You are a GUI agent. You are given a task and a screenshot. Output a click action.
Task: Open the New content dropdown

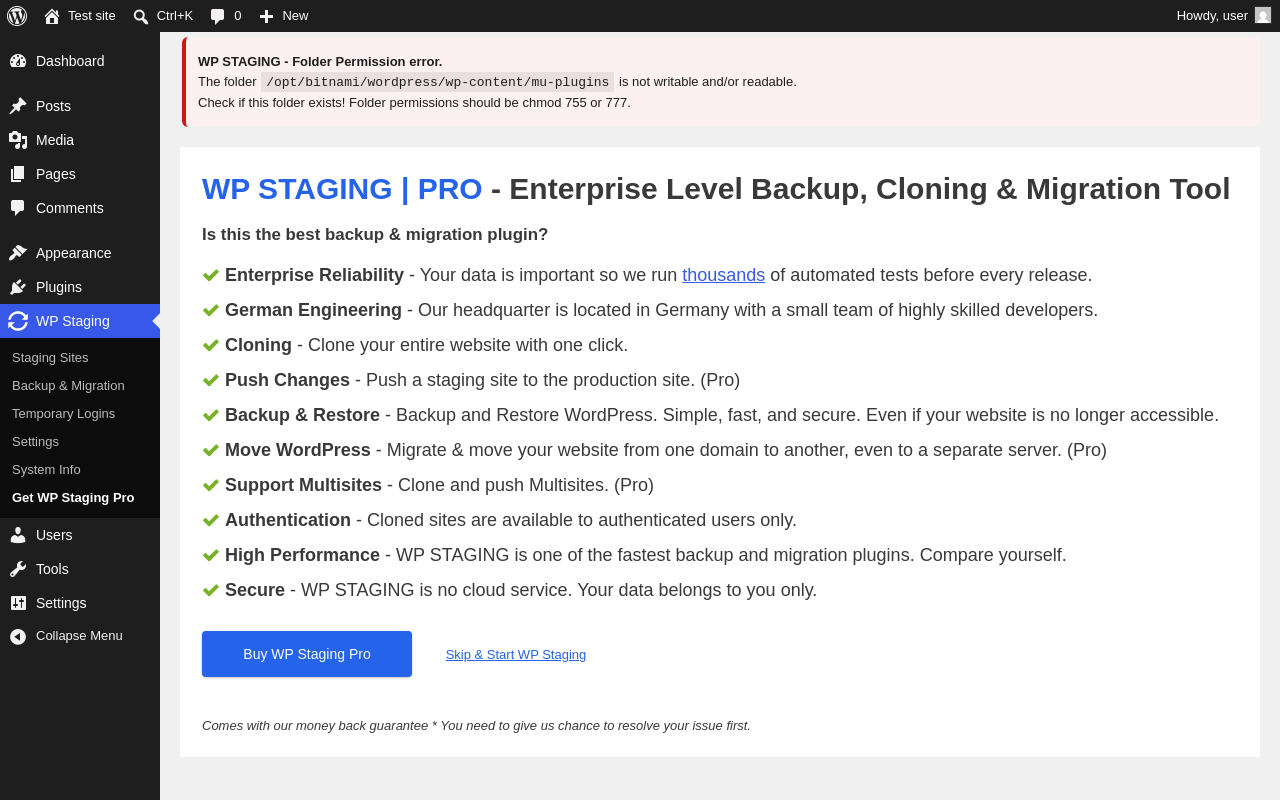284,16
